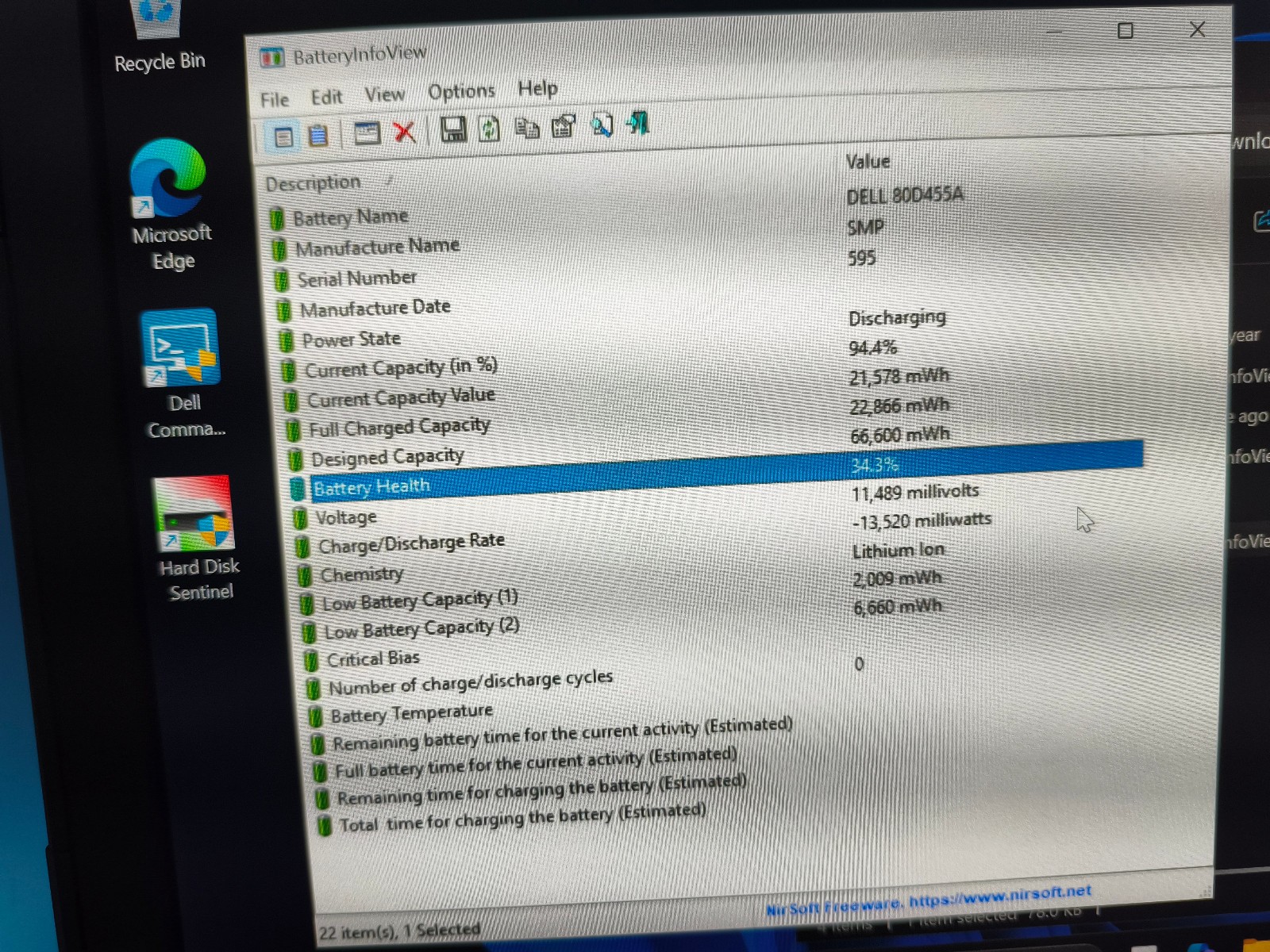Select the 'Current Capacity Value' row label
The height and width of the screenshot is (952, 1270).
tap(401, 397)
